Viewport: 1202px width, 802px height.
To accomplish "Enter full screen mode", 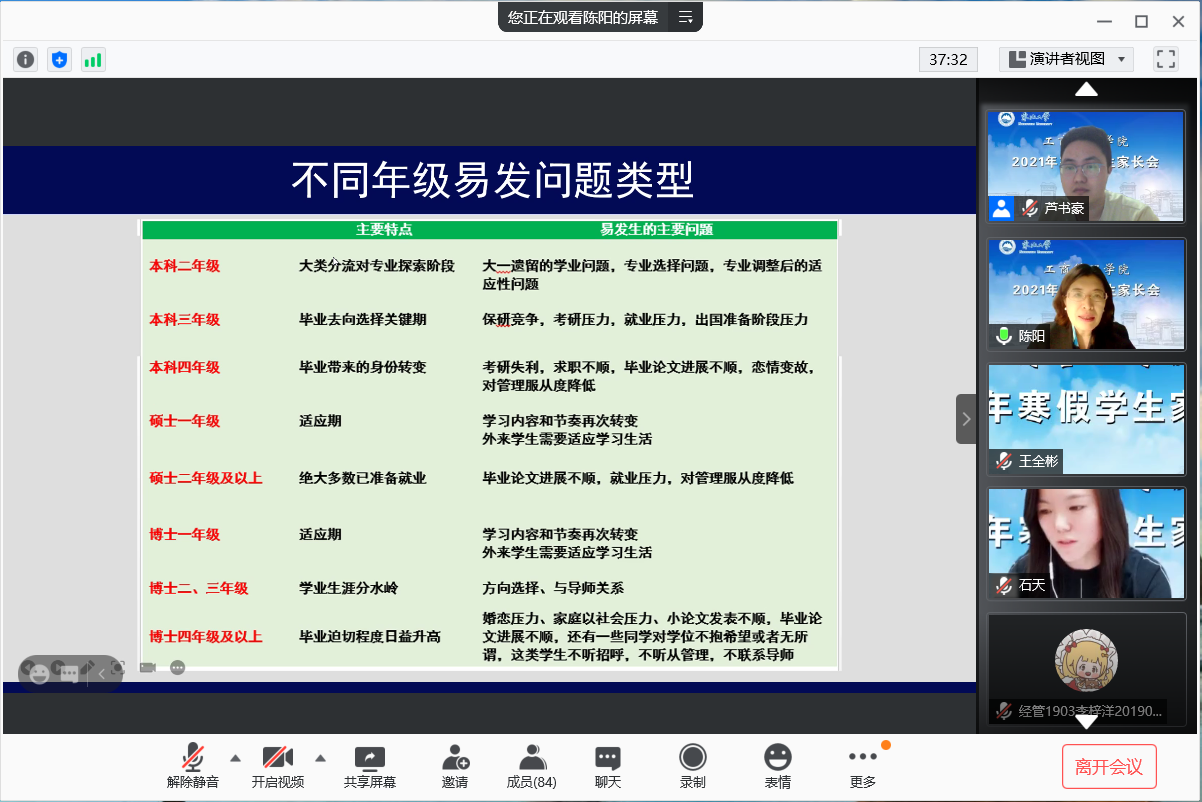I will [x=1165, y=59].
